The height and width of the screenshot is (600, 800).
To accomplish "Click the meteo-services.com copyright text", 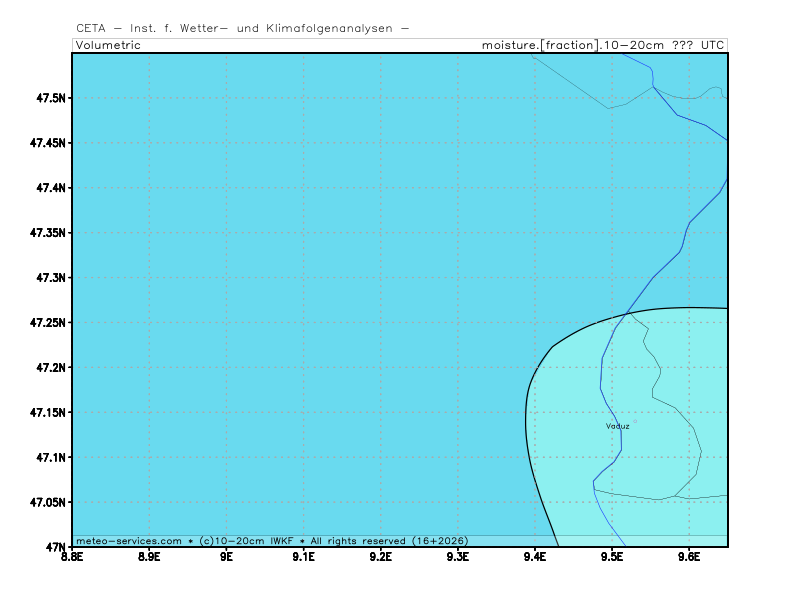I will pyautogui.click(x=271, y=540).
